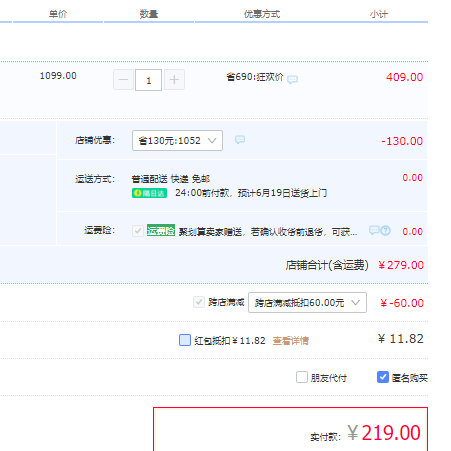Click the green 隔日达 delivery badge
Image resolution: width=451 pixels, height=451 pixels.
point(149,193)
